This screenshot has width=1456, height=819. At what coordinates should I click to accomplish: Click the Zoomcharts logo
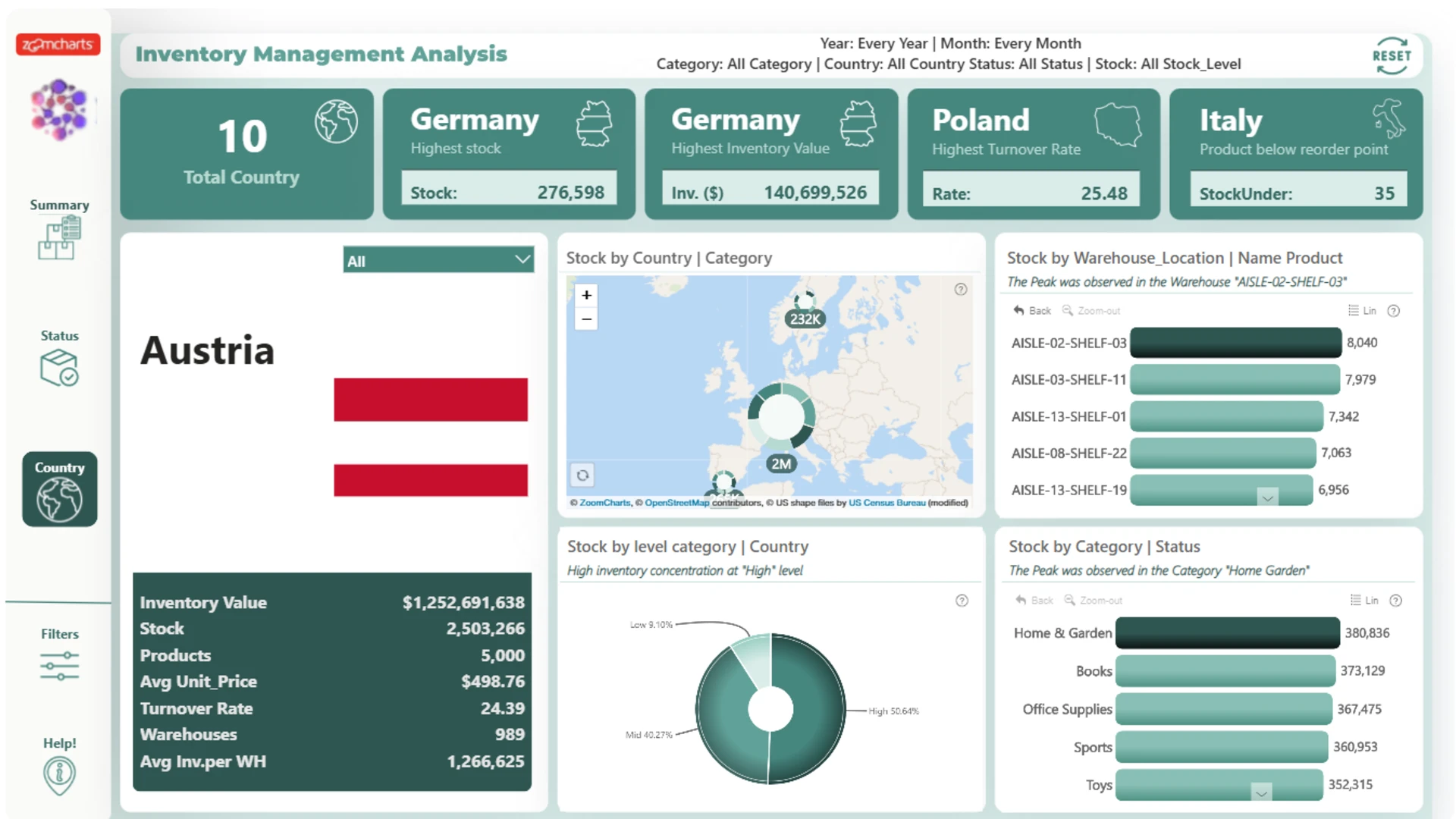[58, 45]
